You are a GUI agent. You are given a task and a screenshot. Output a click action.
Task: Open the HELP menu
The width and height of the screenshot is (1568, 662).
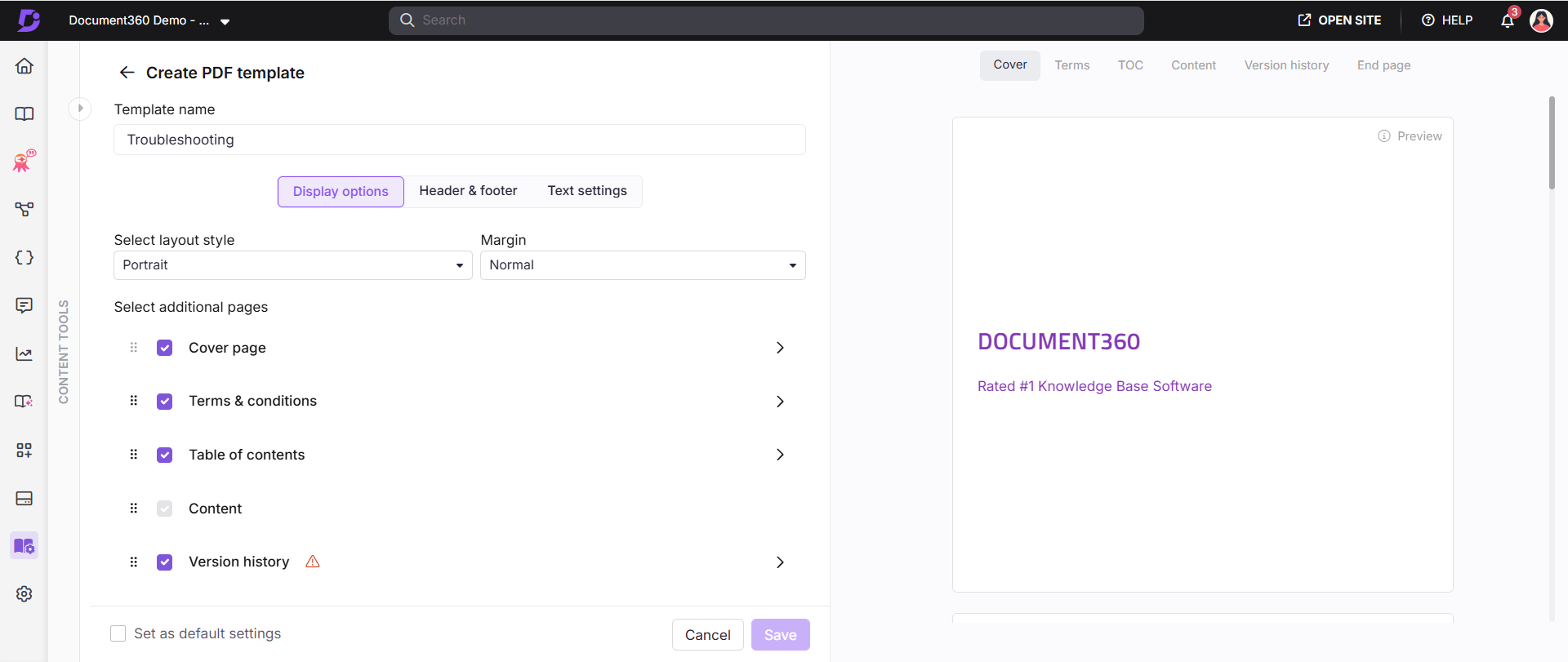click(x=1447, y=20)
